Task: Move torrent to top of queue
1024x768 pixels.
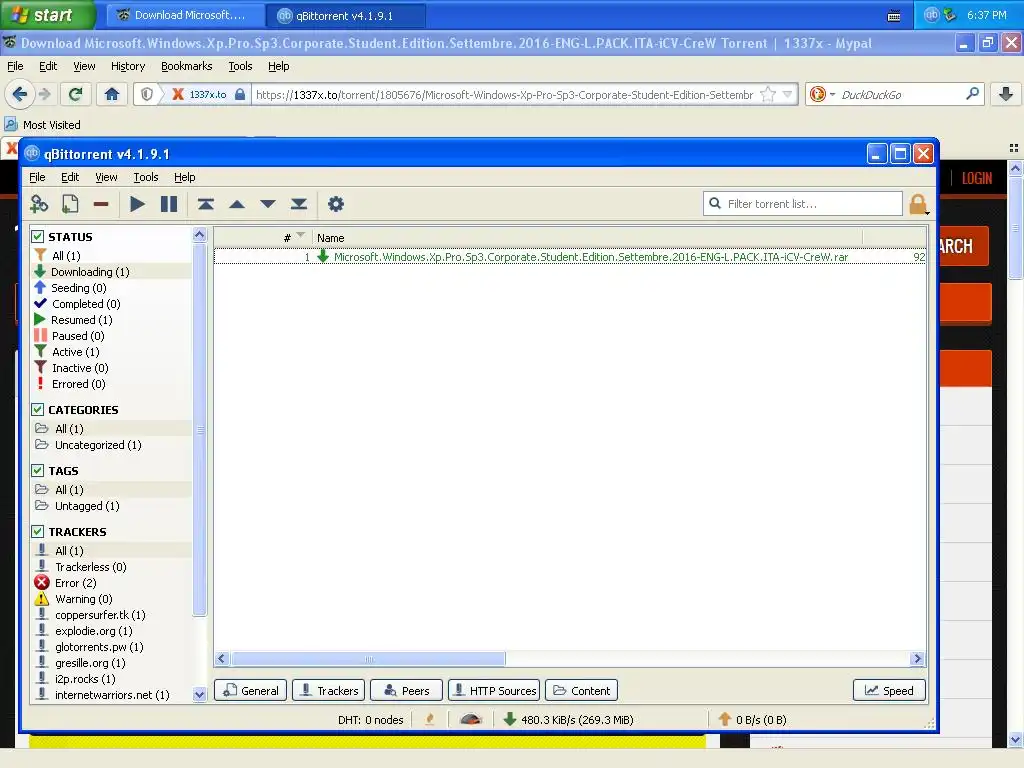Action: point(206,204)
